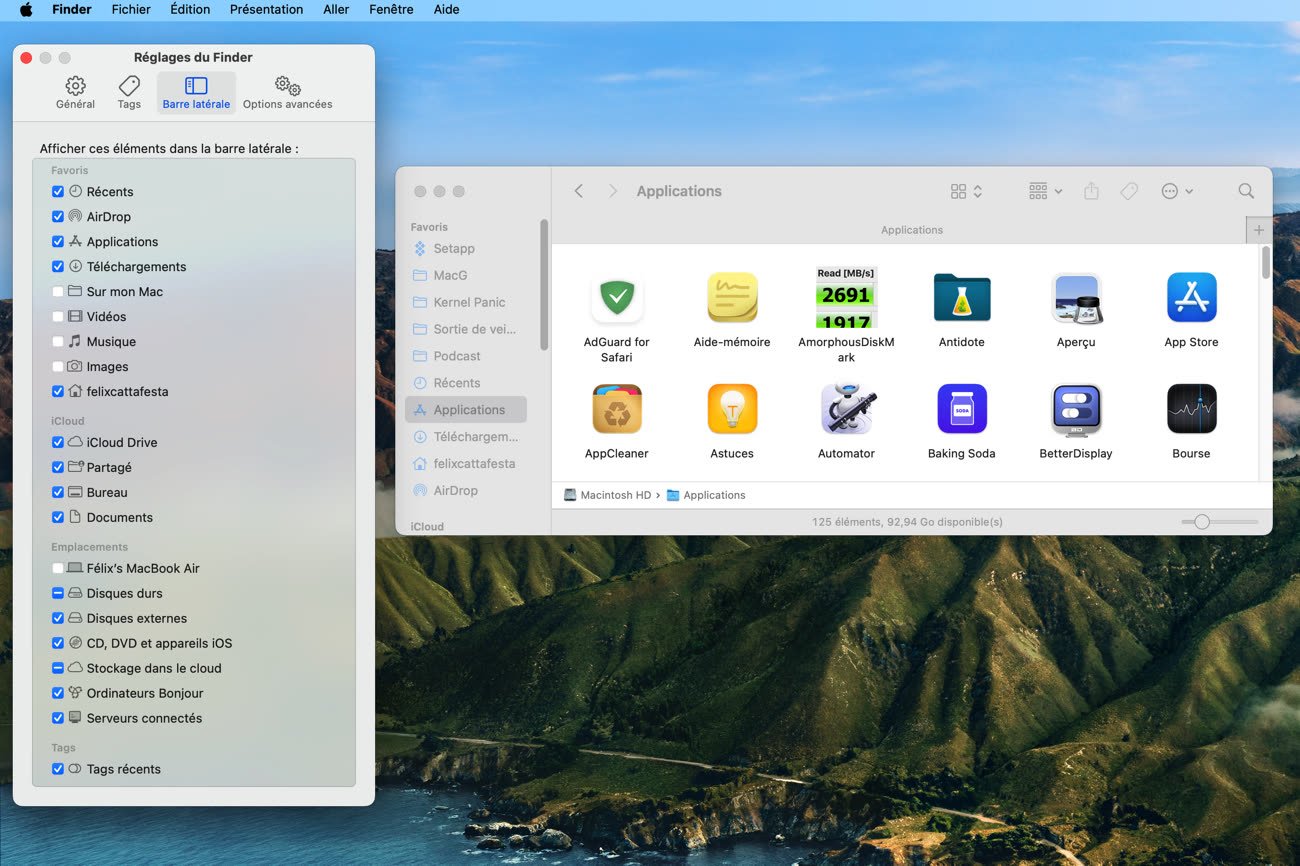Screen dimensions: 1300x866
Task: Click the Finder sidebar scrollbar
Action: (544, 285)
